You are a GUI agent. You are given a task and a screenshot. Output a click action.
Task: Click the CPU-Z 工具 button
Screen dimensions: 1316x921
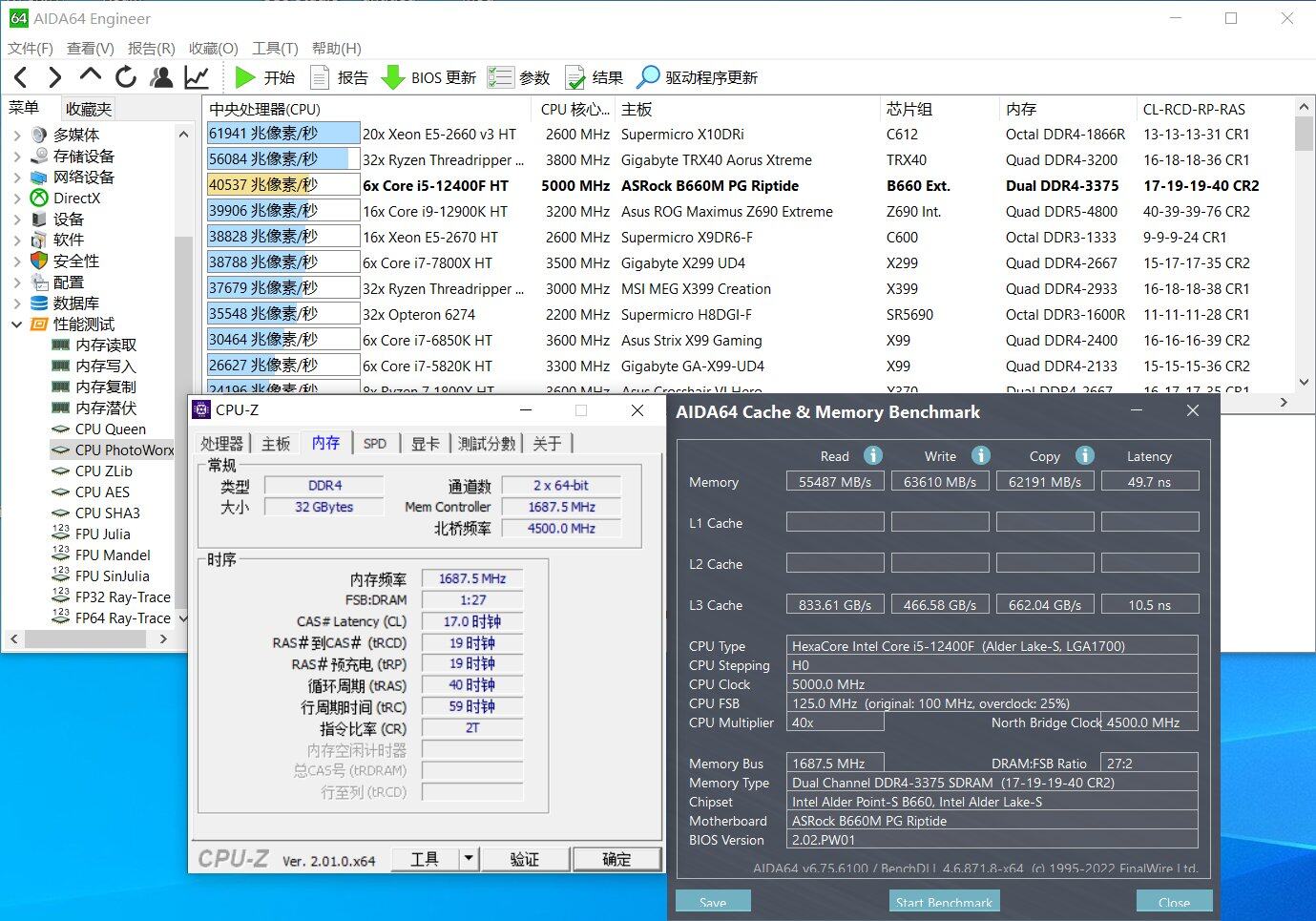coord(425,859)
